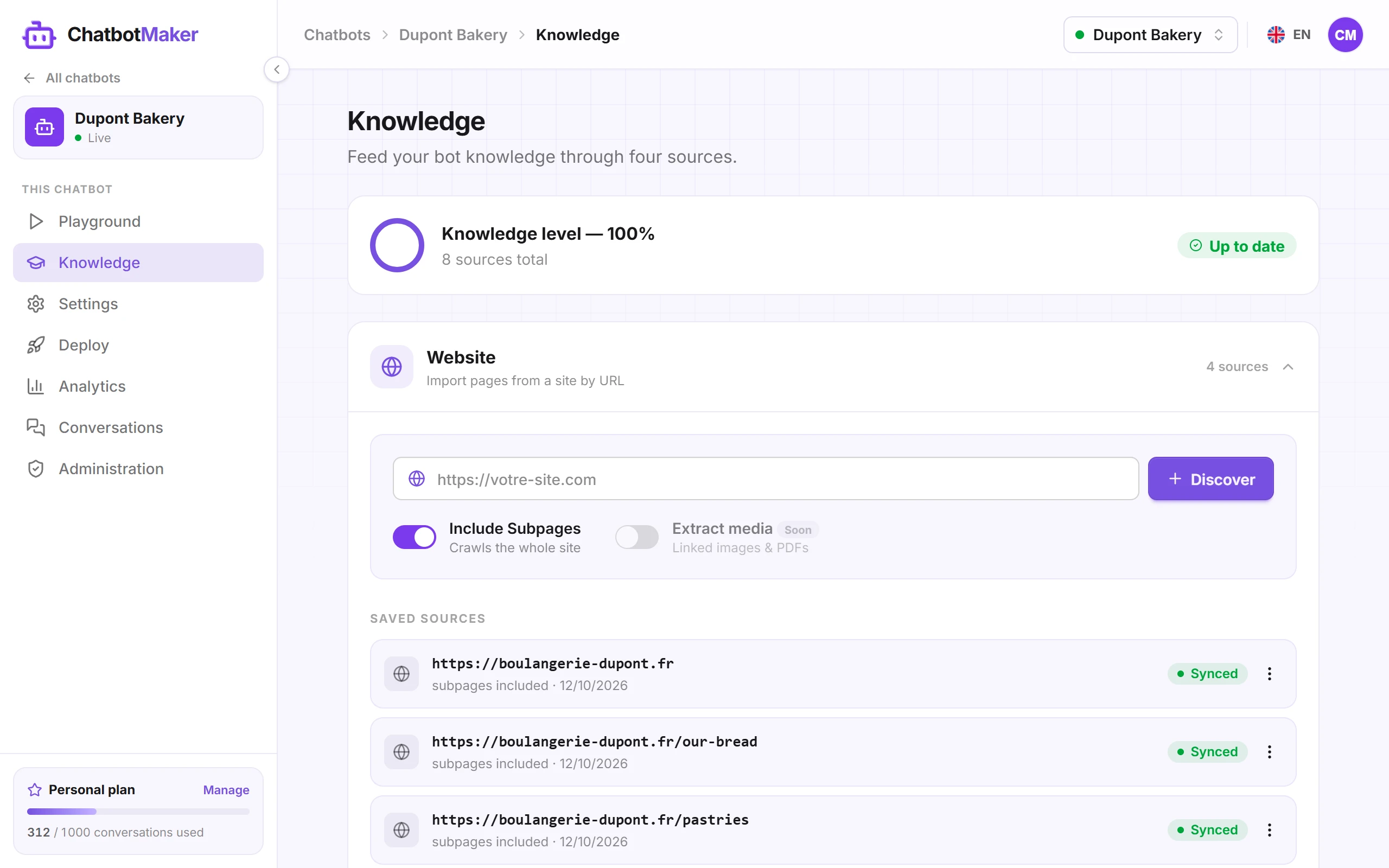
Task: Click the conversations usage progress bar
Action: pyautogui.click(x=138, y=811)
